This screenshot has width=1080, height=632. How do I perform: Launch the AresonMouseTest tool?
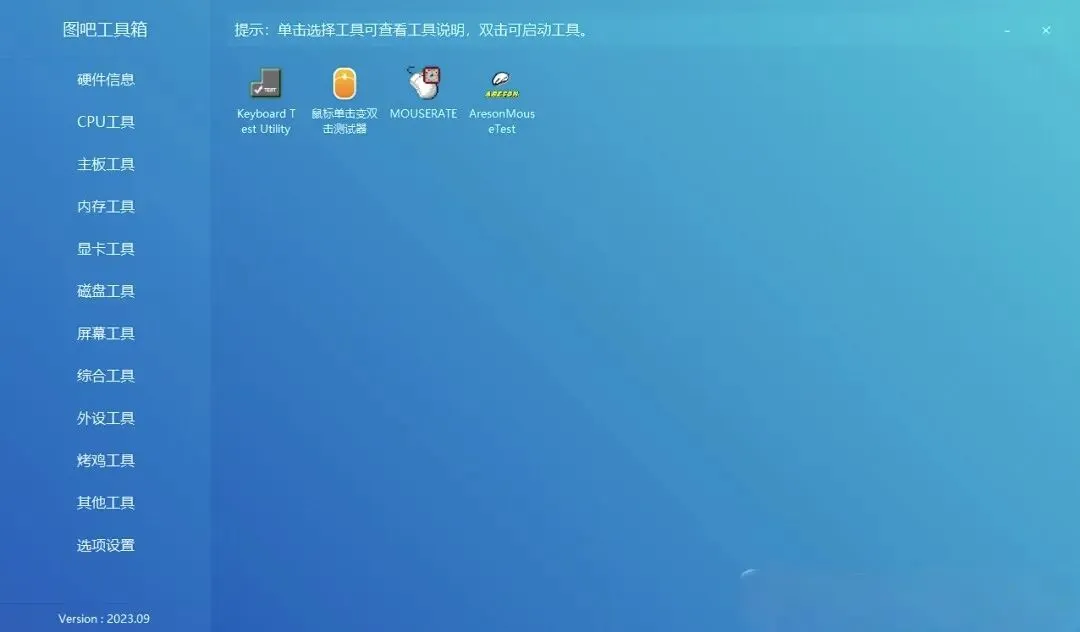pos(501,95)
